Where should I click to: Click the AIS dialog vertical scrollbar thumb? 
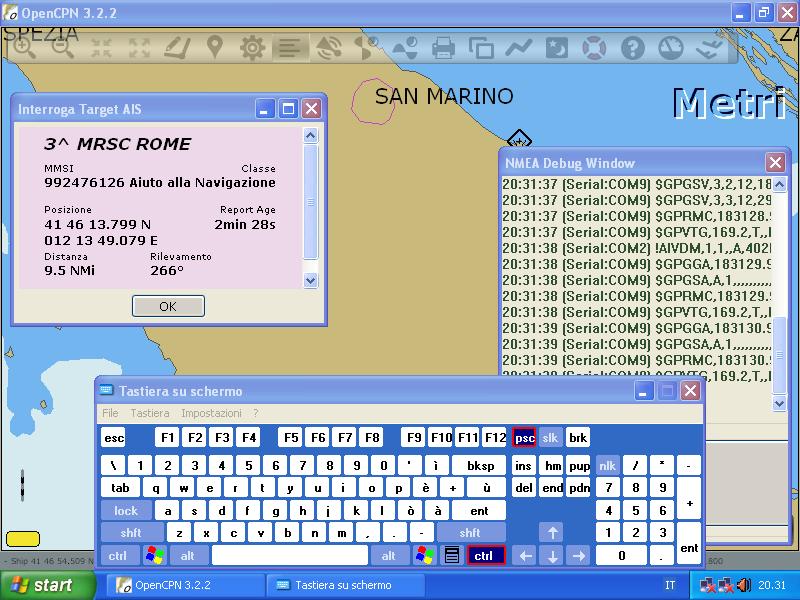click(x=311, y=202)
